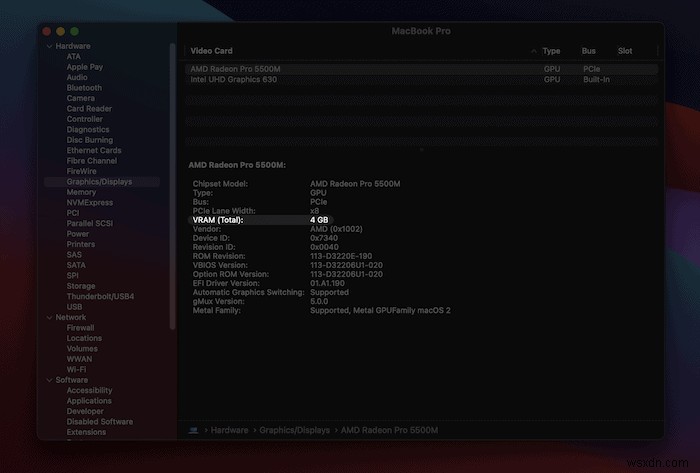Image resolution: width=700 pixels, height=473 pixels.
Task: Select Intel UHD Graphics 630 row
Action: tap(421, 79)
